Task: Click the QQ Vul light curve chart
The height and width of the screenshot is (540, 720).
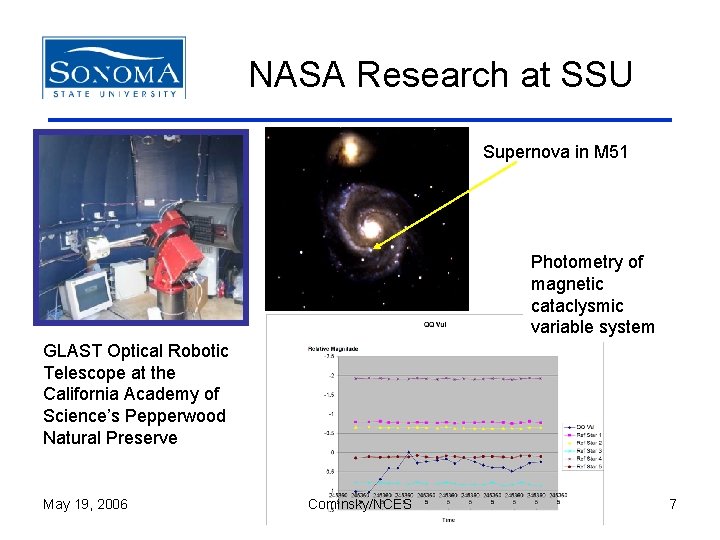Action: pyautogui.click(x=434, y=420)
